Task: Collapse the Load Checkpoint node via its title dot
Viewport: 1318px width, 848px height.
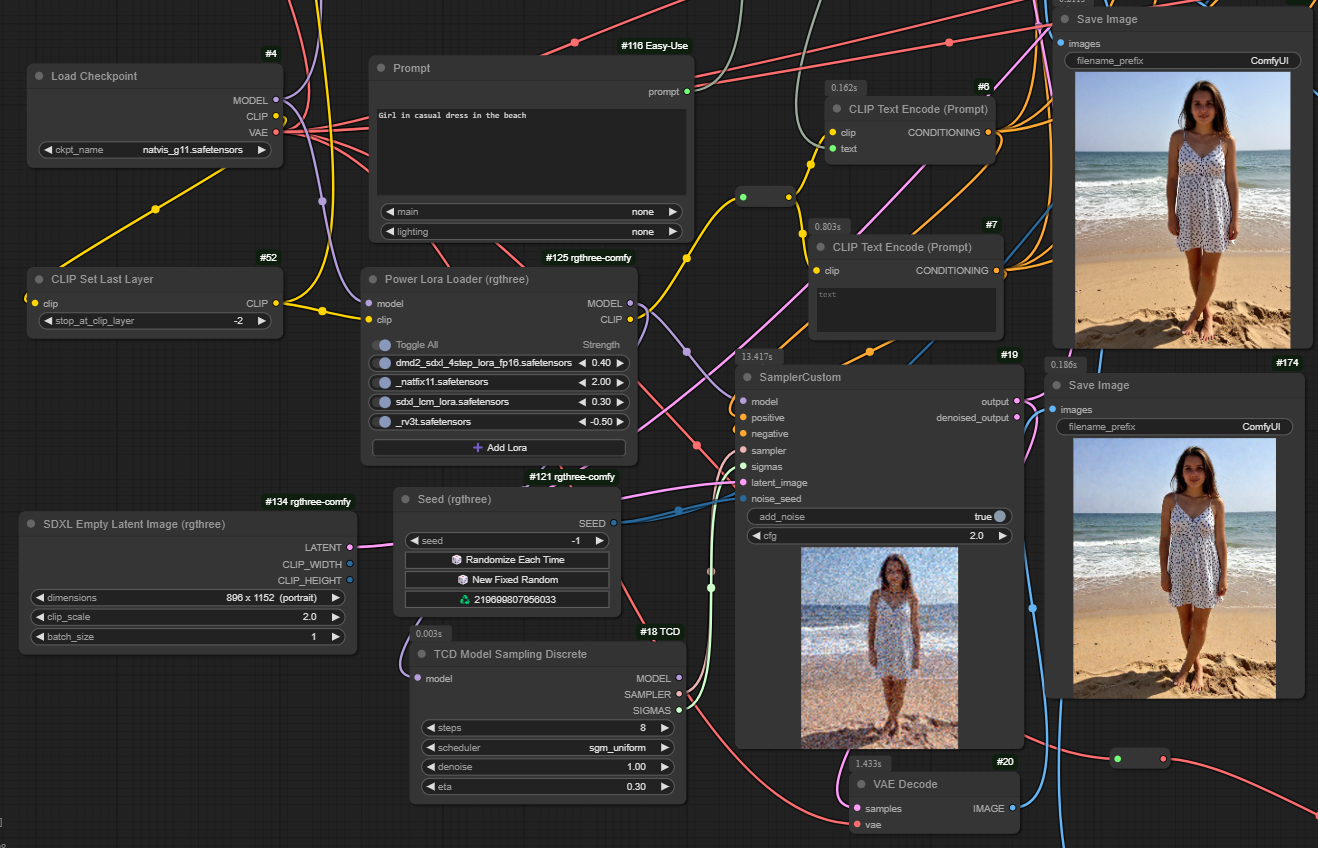Action: (40, 76)
